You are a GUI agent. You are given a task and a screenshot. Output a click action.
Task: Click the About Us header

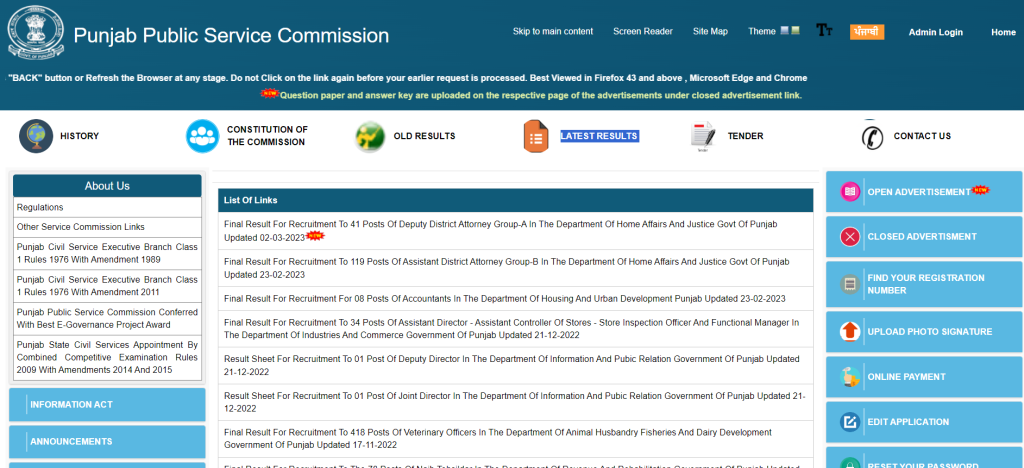click(x=107, y=186)
